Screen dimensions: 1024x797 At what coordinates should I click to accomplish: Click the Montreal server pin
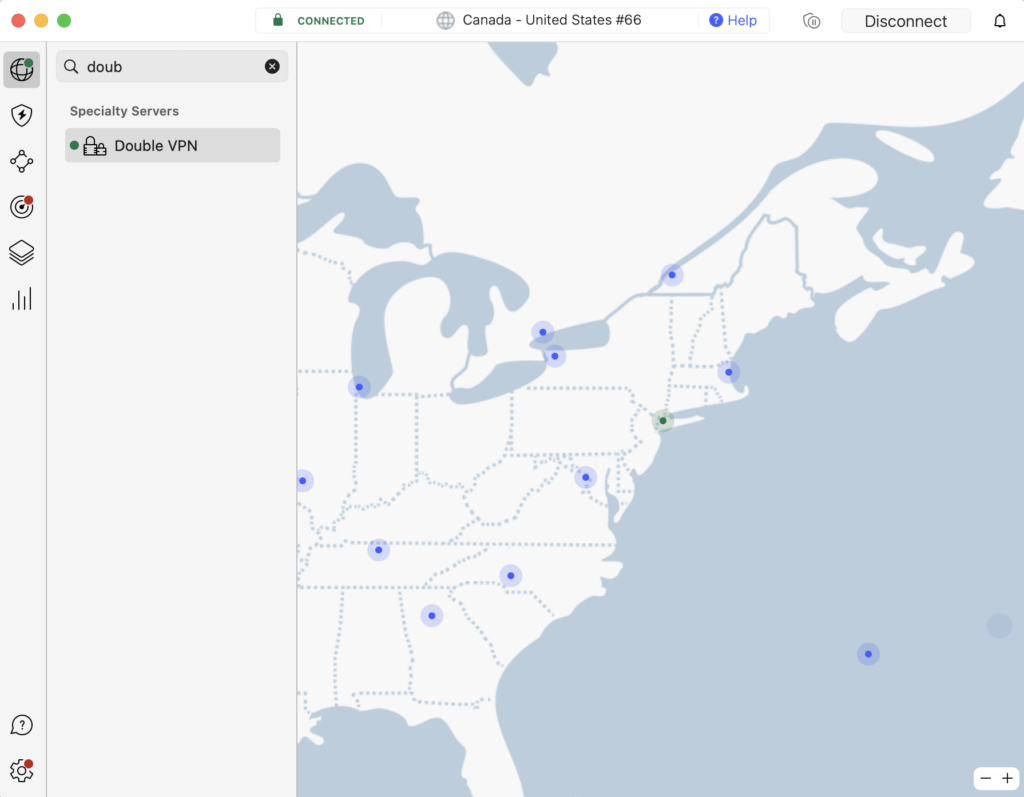672,275
